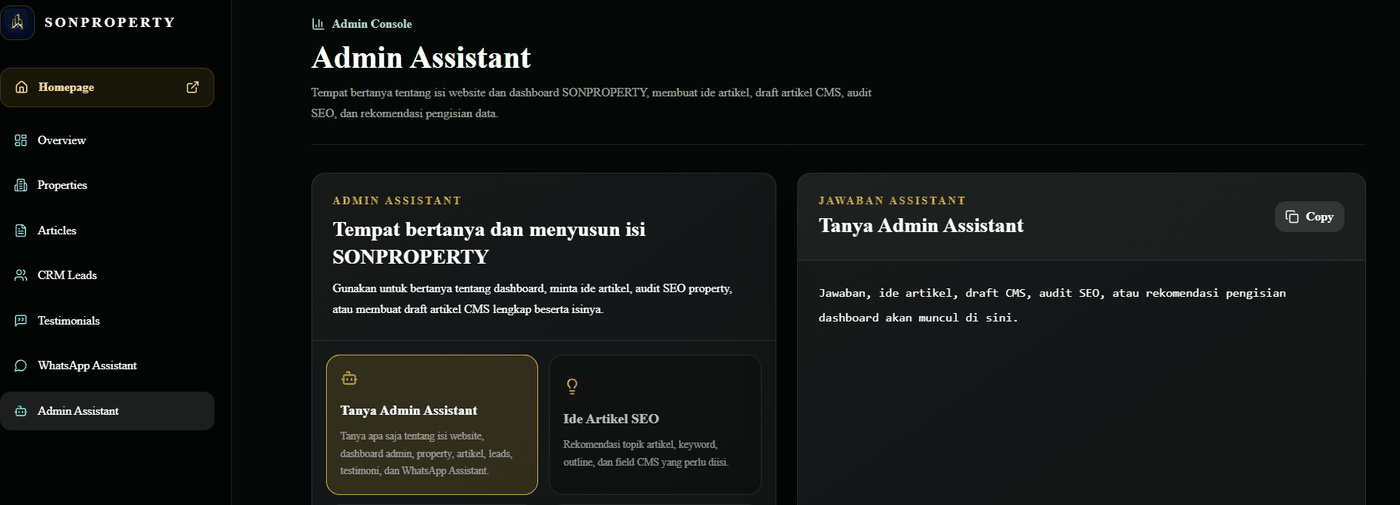Click the Admin Console bar chart icon
This screenshot has height=505, width=1400.
[318, 24]
